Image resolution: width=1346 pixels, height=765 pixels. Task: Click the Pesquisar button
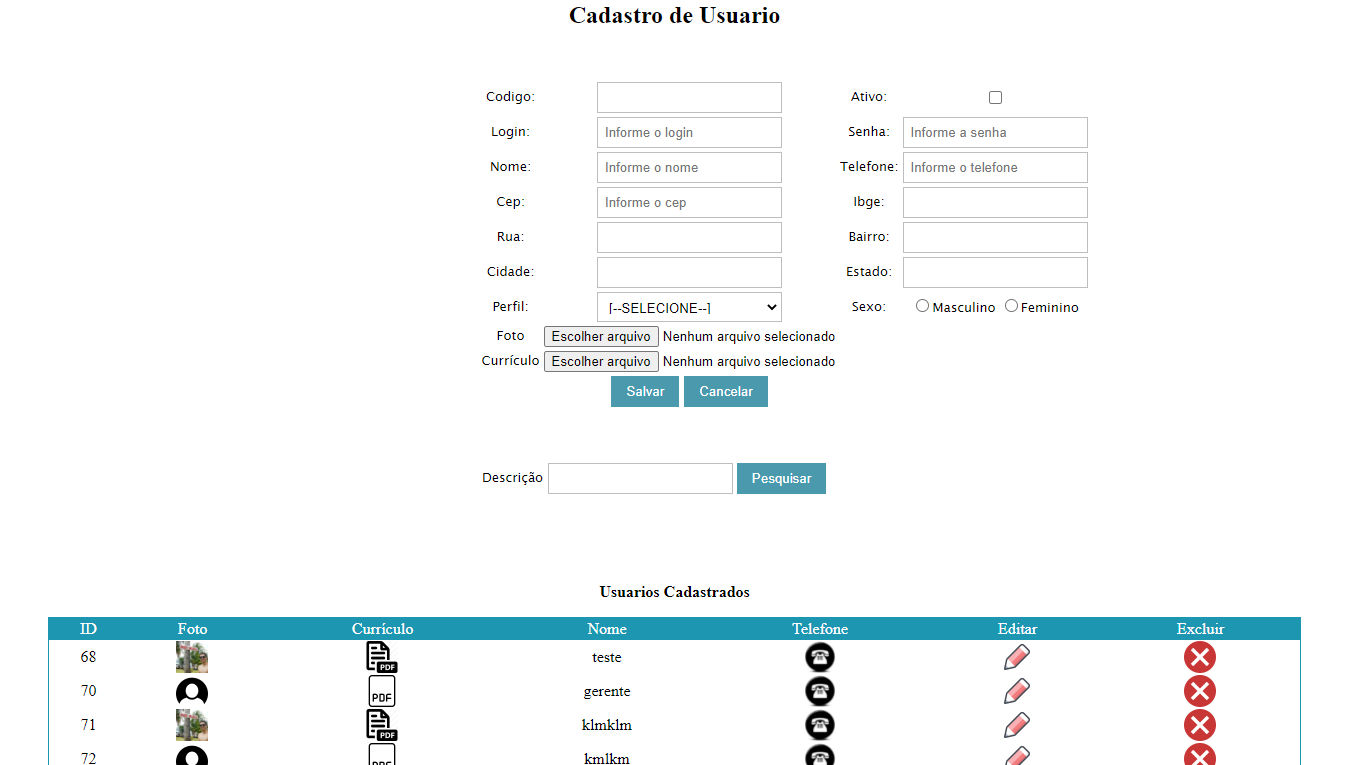point(781,478)
